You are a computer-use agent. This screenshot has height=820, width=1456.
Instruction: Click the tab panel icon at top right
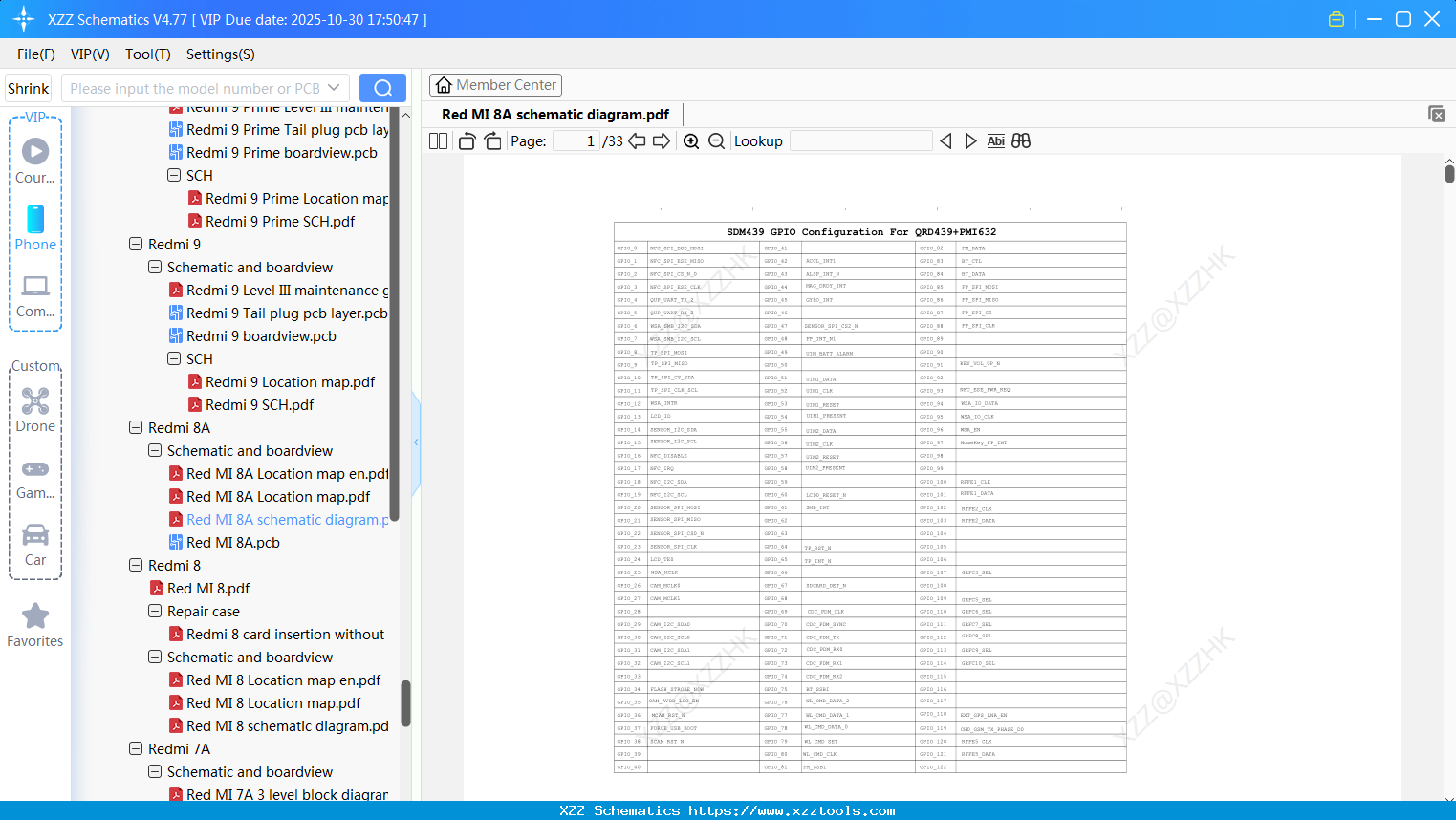1437,114
